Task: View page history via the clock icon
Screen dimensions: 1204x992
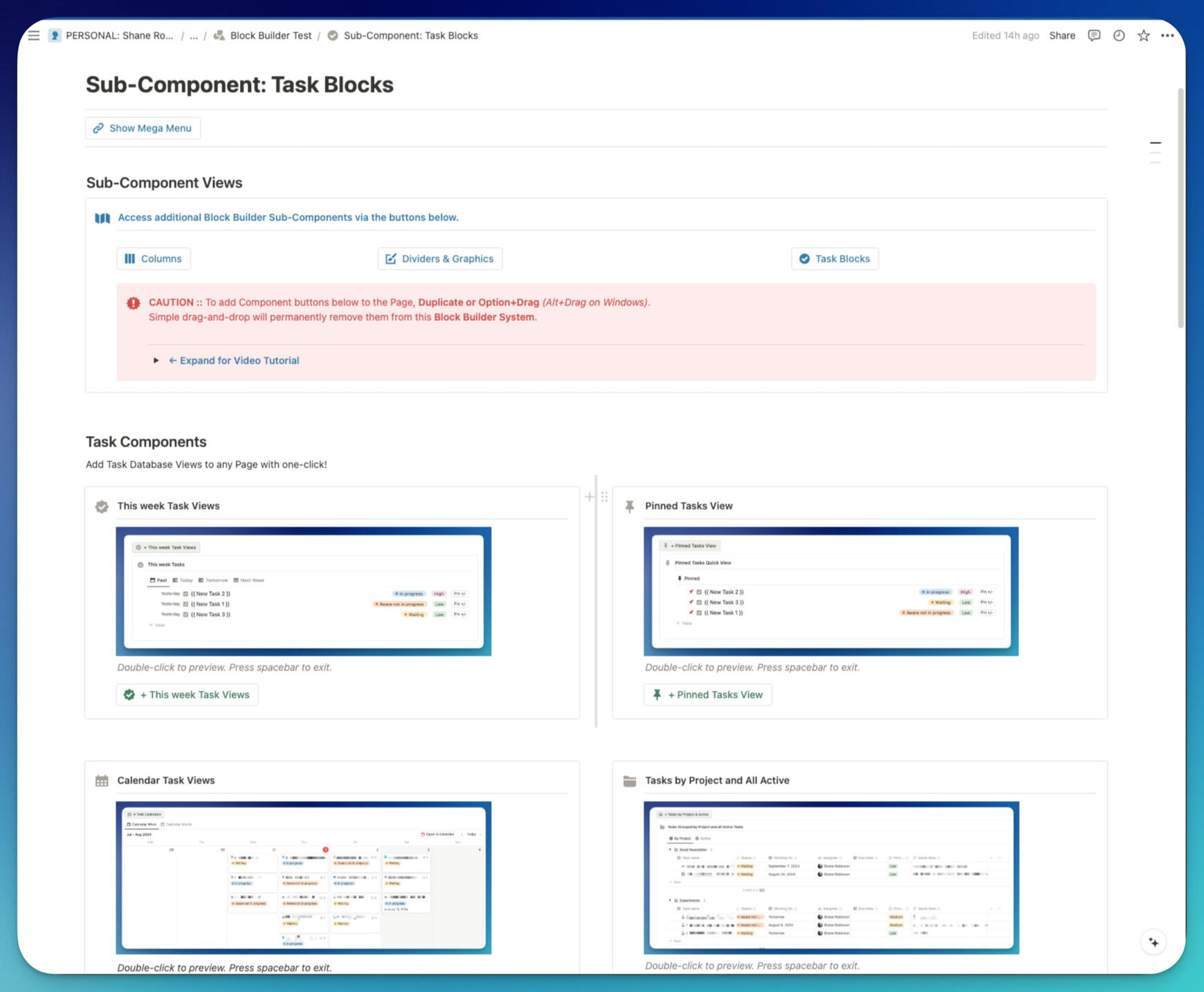Action: pyautogui.click(x=1118, y=35)
